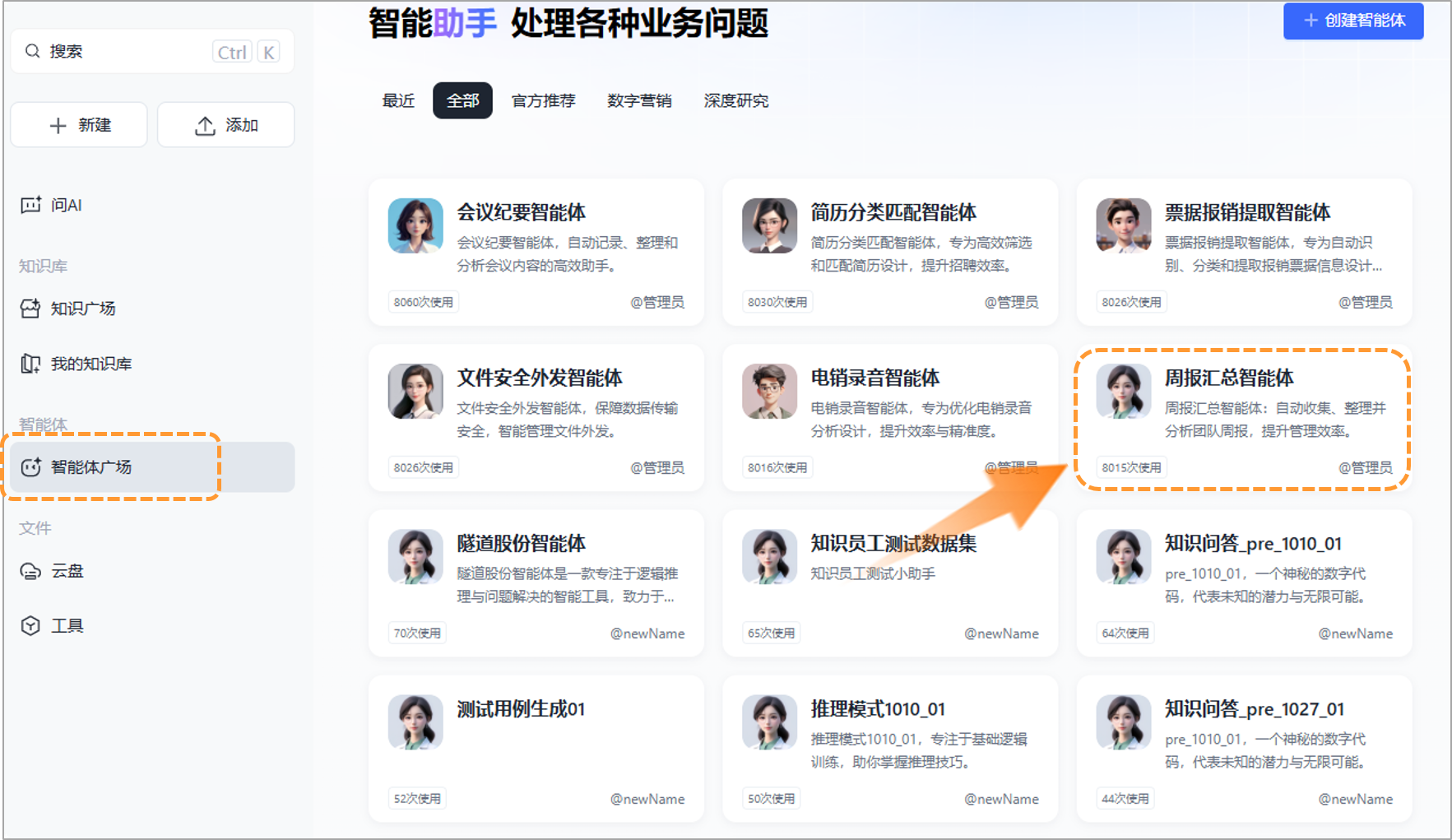
Task: Open the 会议纪要智能体 card
Action: (x=535, y=251)
